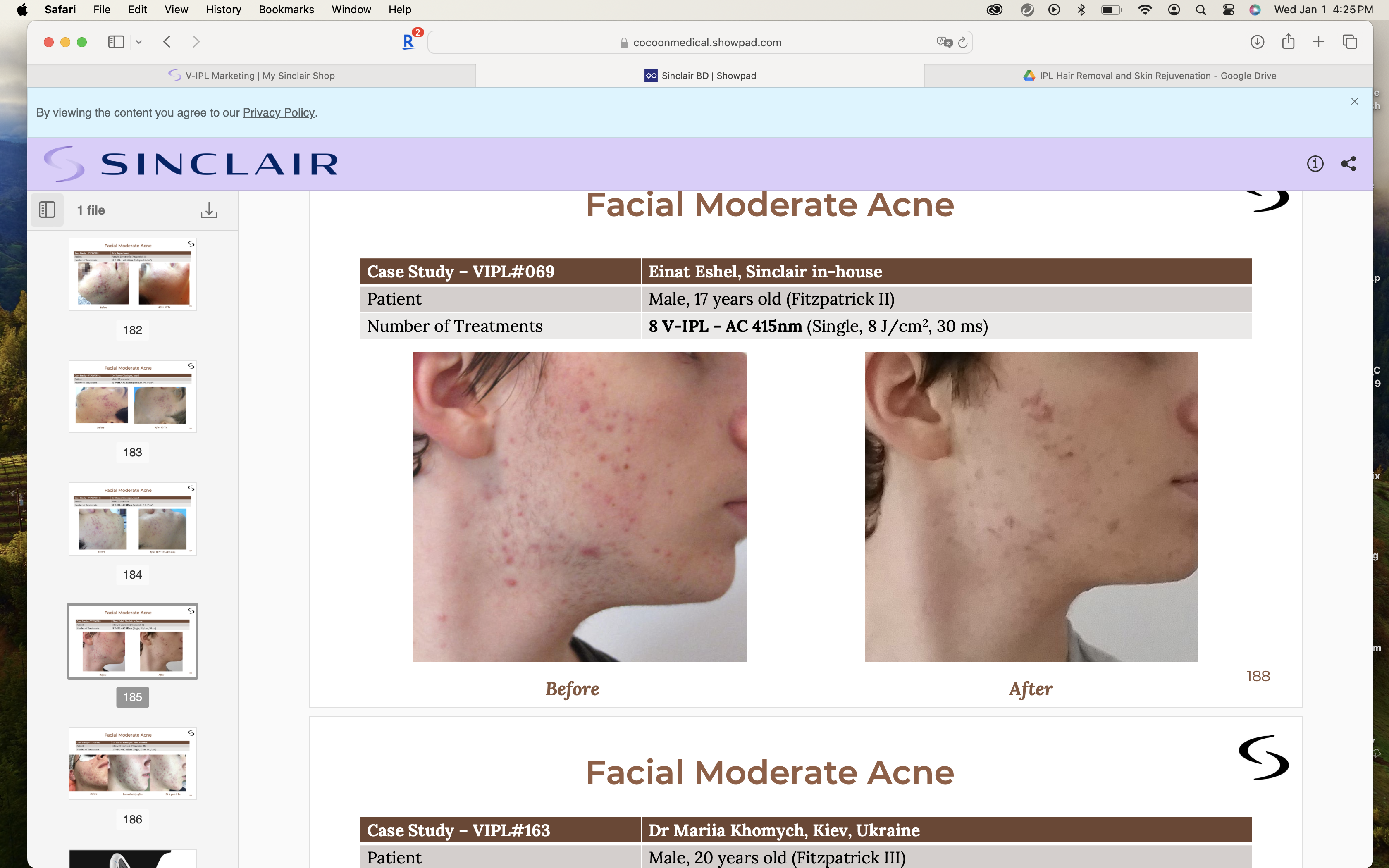Show Safari downloads
1389x868 pixels.
pyautogui.click(x=1257, y=42)
